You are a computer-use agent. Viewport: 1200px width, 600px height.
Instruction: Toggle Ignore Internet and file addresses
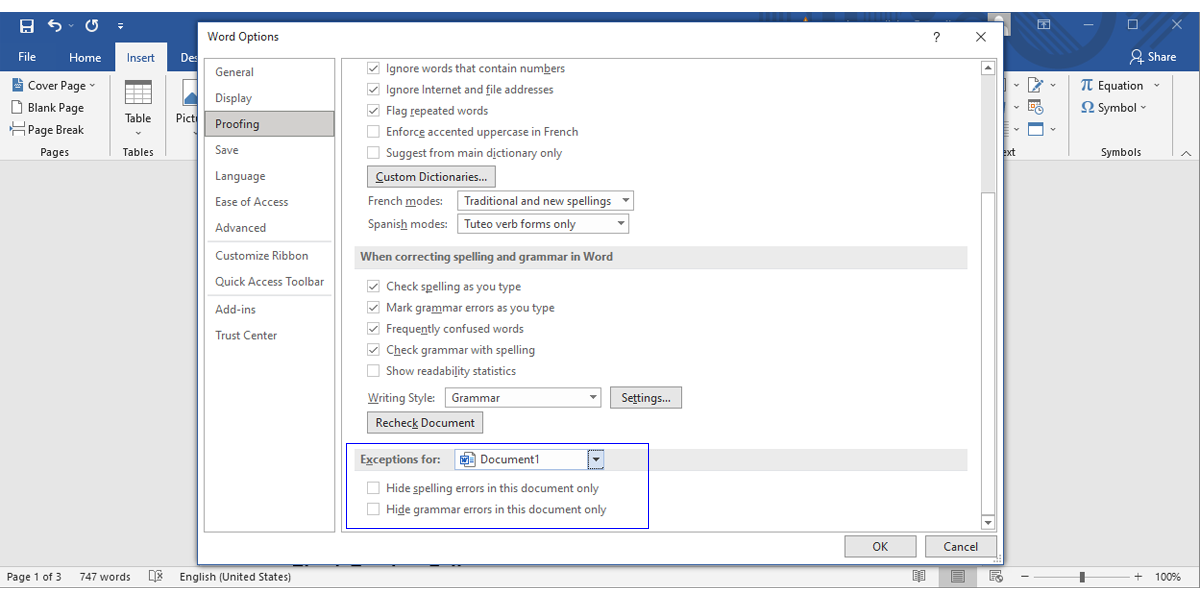(x=374, y=90)
